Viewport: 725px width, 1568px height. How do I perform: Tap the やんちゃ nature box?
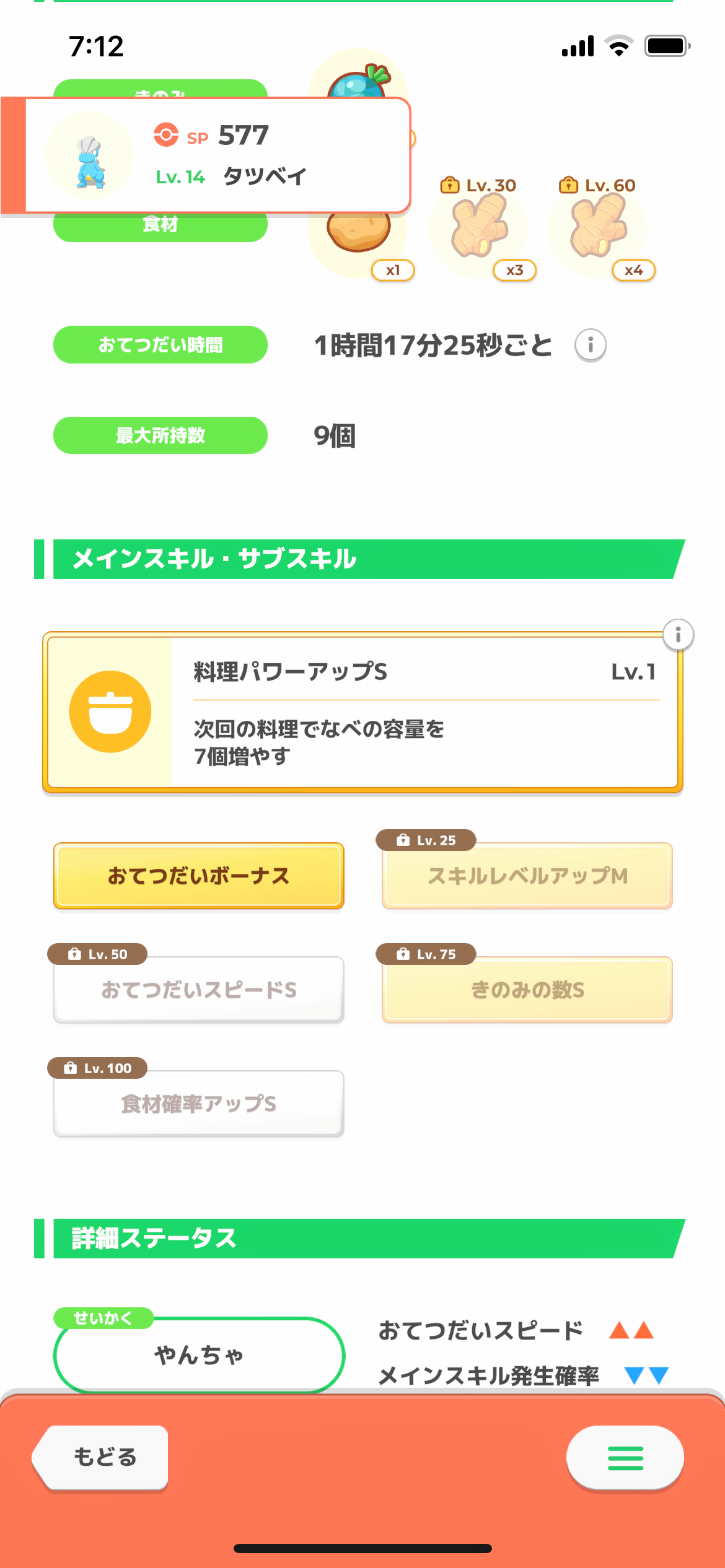point(198,1355)
